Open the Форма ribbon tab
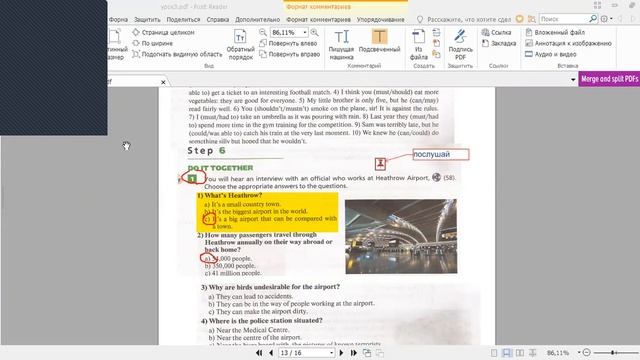 pos(118,19)
